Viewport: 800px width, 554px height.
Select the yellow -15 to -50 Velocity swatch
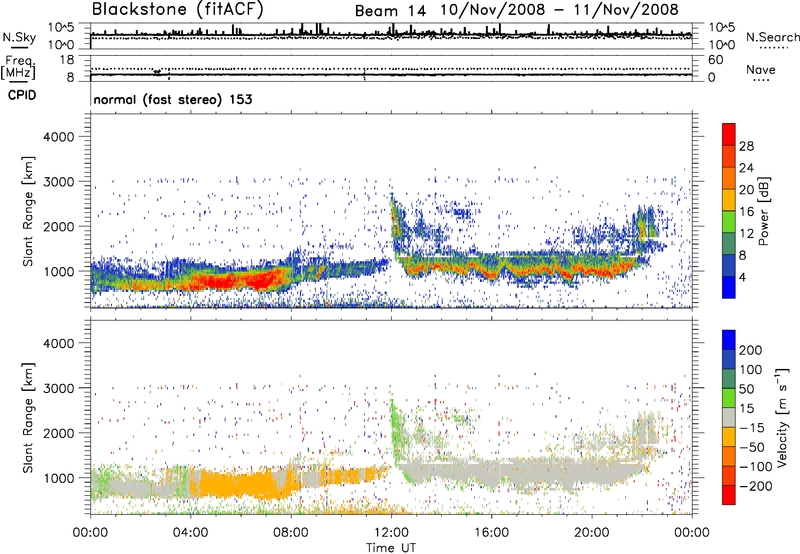pos(729,437)
